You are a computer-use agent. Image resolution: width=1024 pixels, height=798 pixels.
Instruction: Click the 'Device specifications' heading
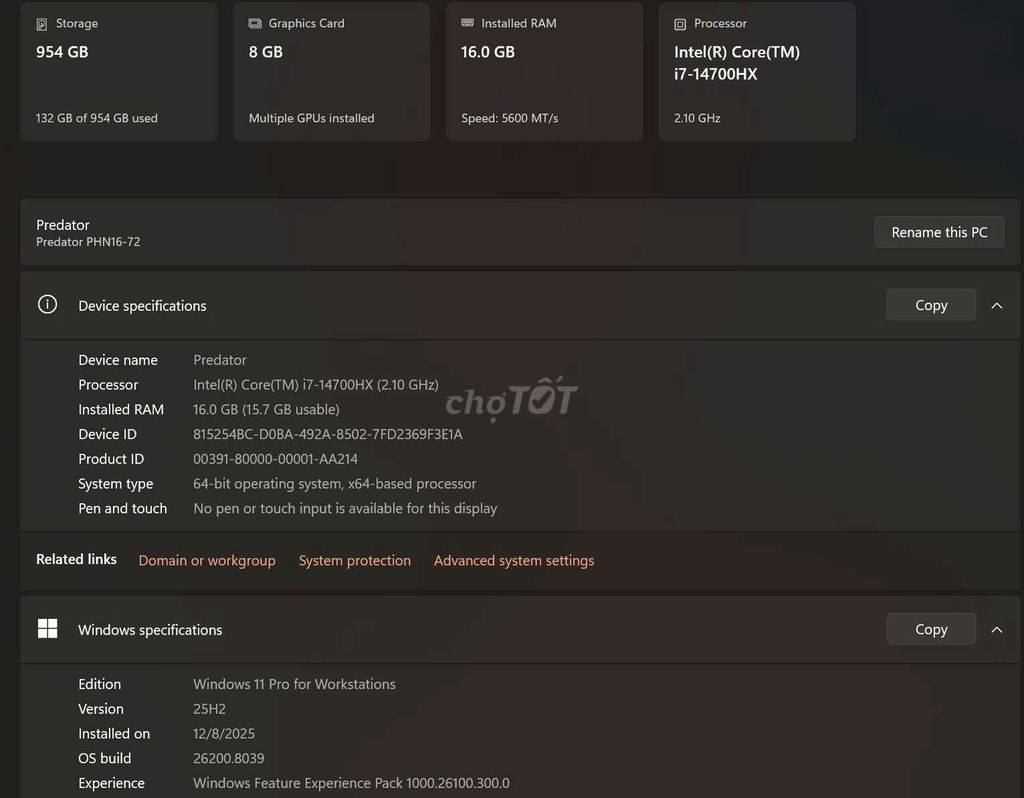coord(142,306)
